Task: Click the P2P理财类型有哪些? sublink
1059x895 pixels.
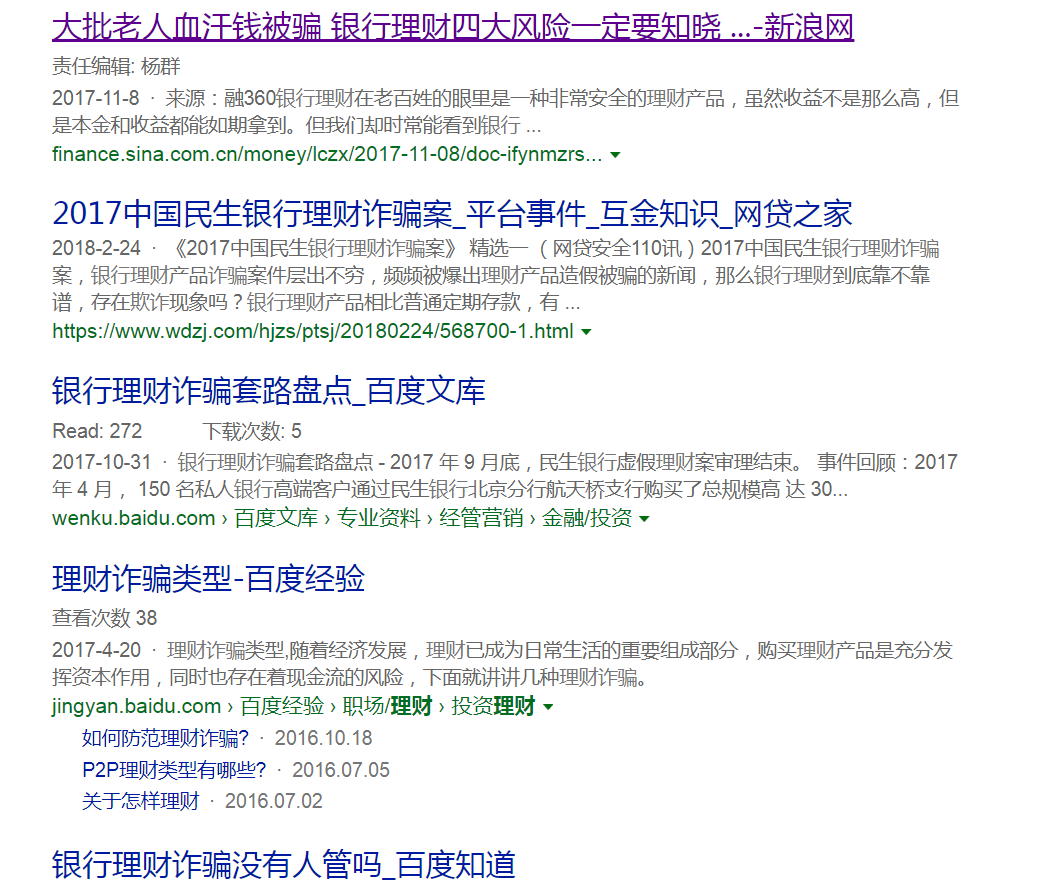Action: (174, 770)
